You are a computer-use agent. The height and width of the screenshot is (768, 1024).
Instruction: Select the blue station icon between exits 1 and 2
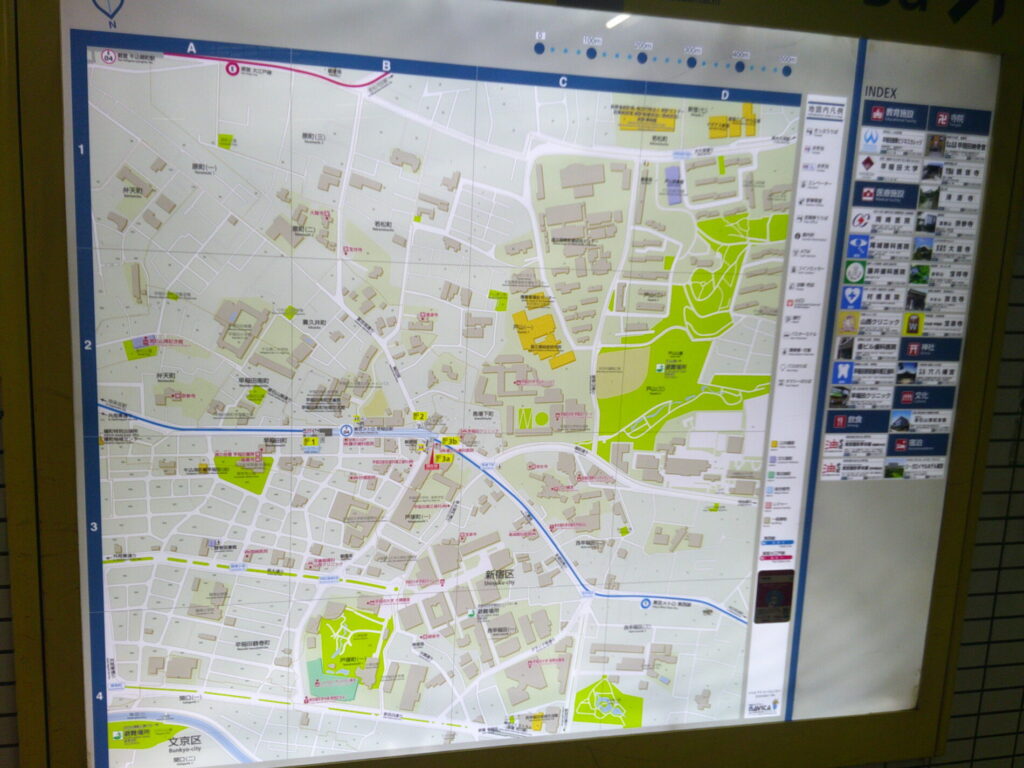(346, 431)
